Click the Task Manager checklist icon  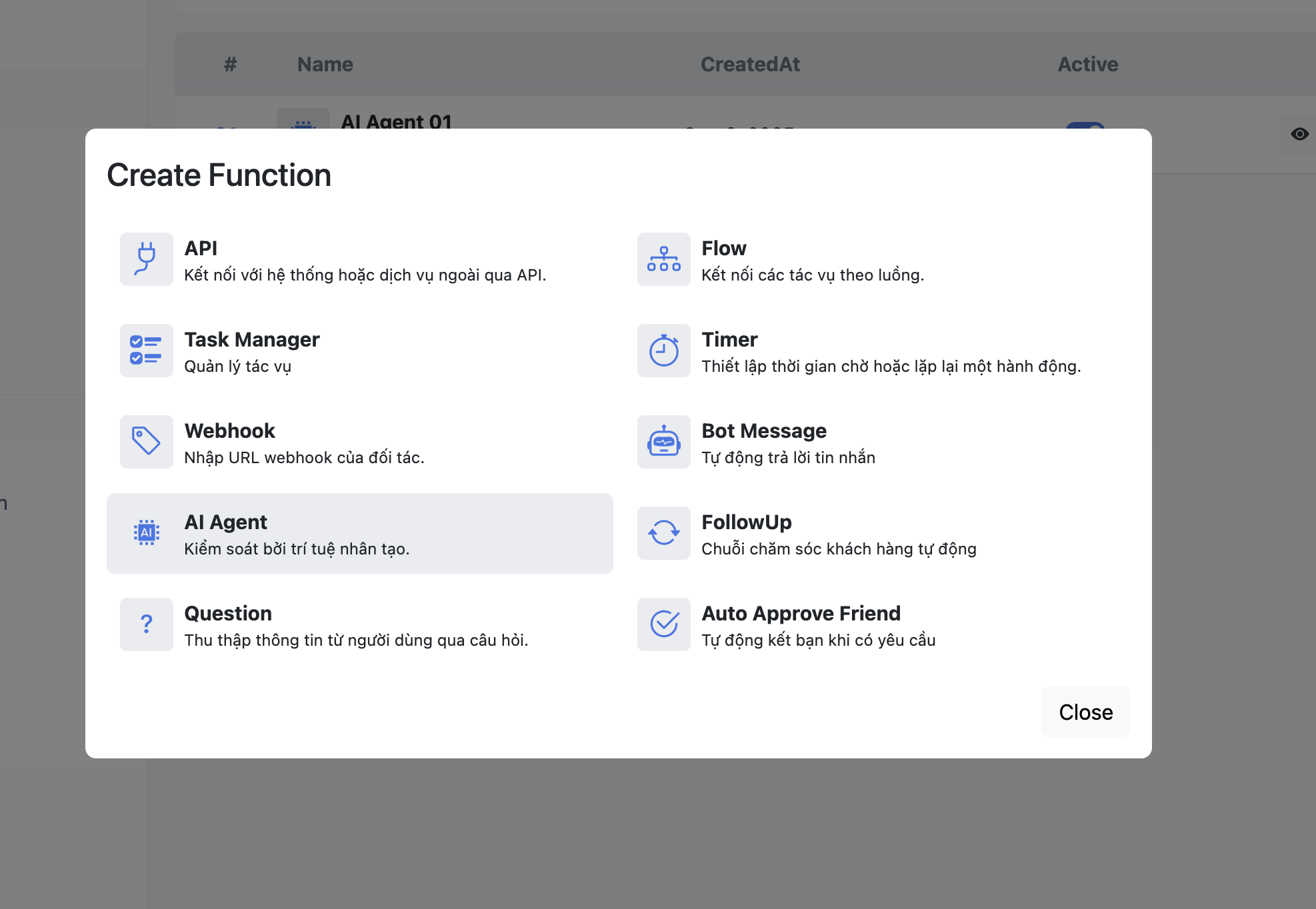coord(146,351)
